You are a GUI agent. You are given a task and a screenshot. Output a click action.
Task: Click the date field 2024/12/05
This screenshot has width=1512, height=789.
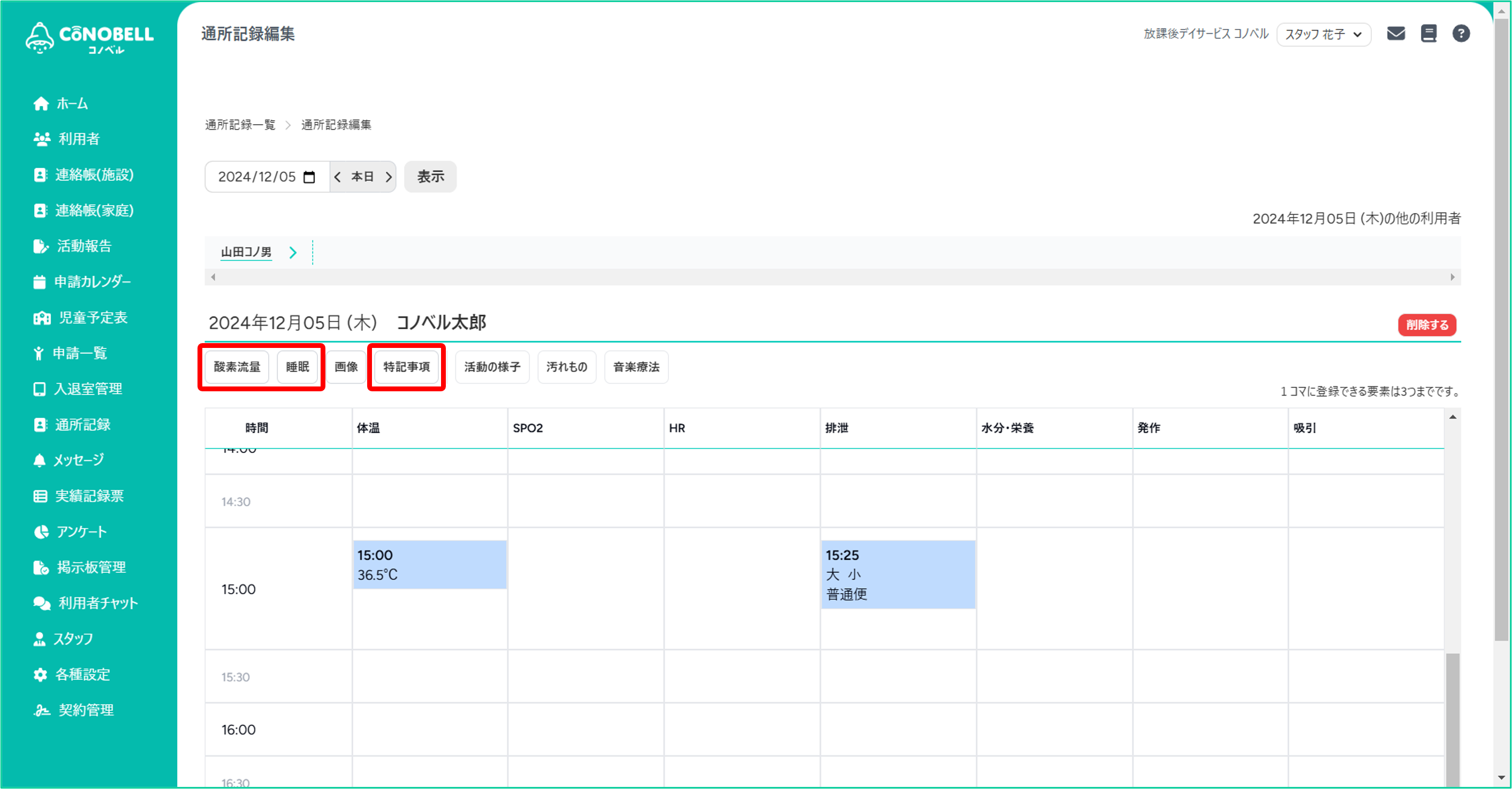pyautogui.click(x=267, y=177)
